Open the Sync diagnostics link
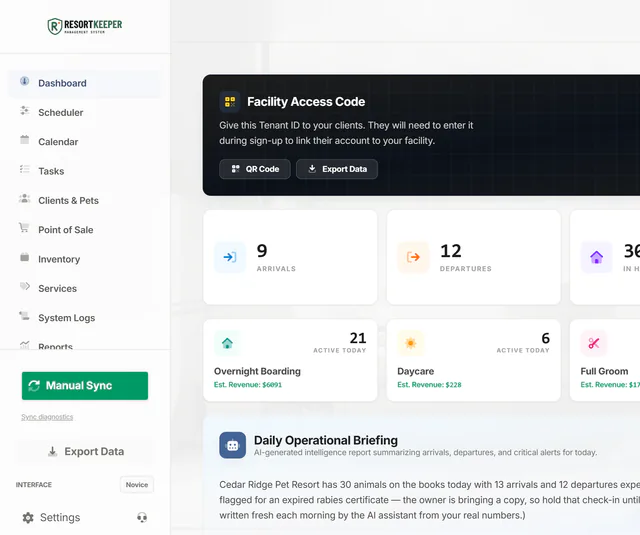 (x=47, y=417)
